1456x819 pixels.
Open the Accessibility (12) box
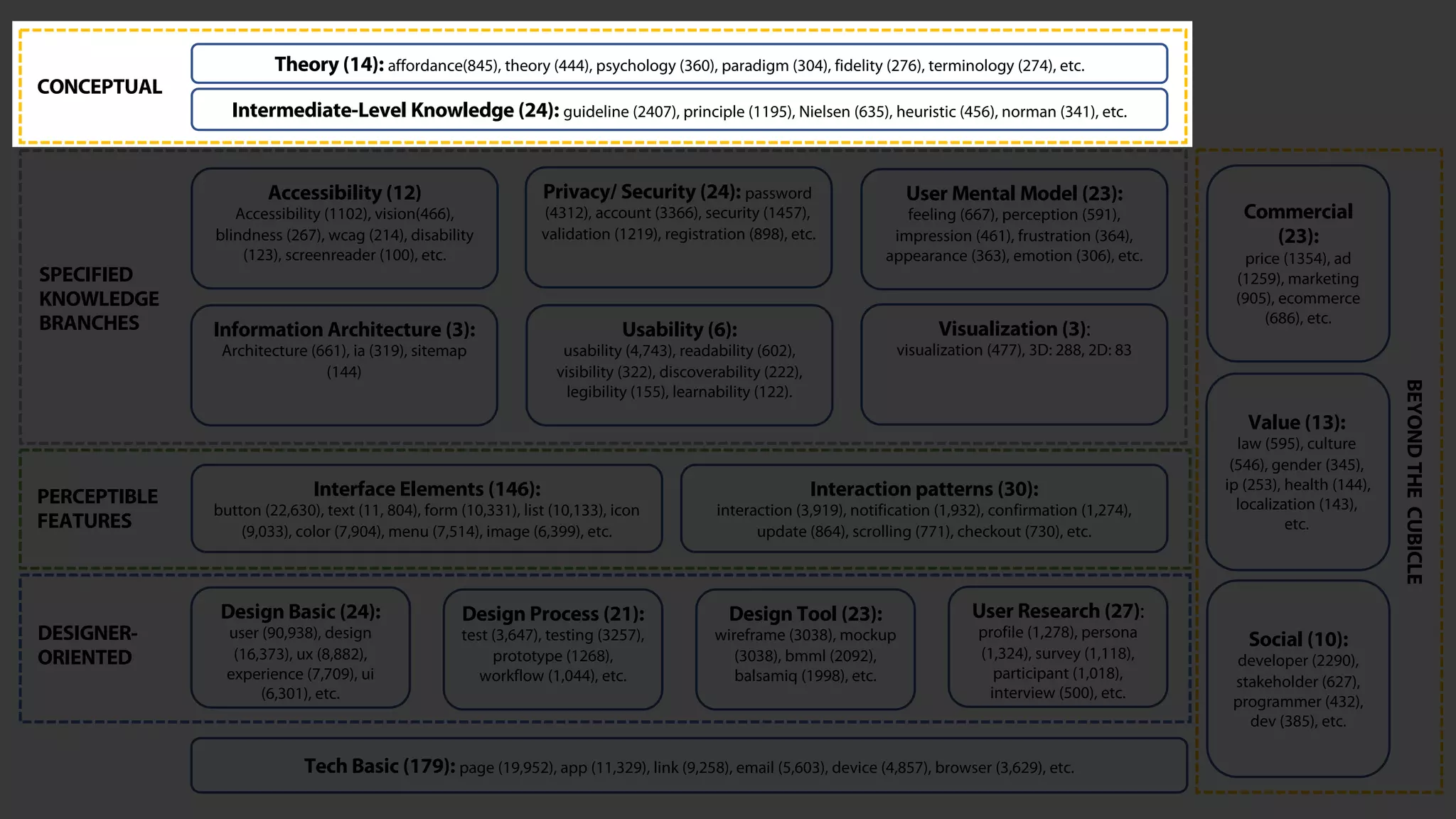(x=344, y=227)
